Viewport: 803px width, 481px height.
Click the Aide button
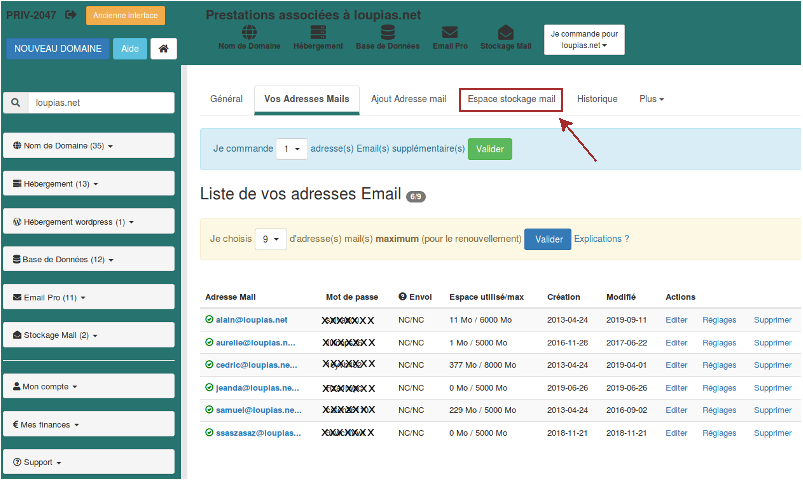(x=130, y=49)
